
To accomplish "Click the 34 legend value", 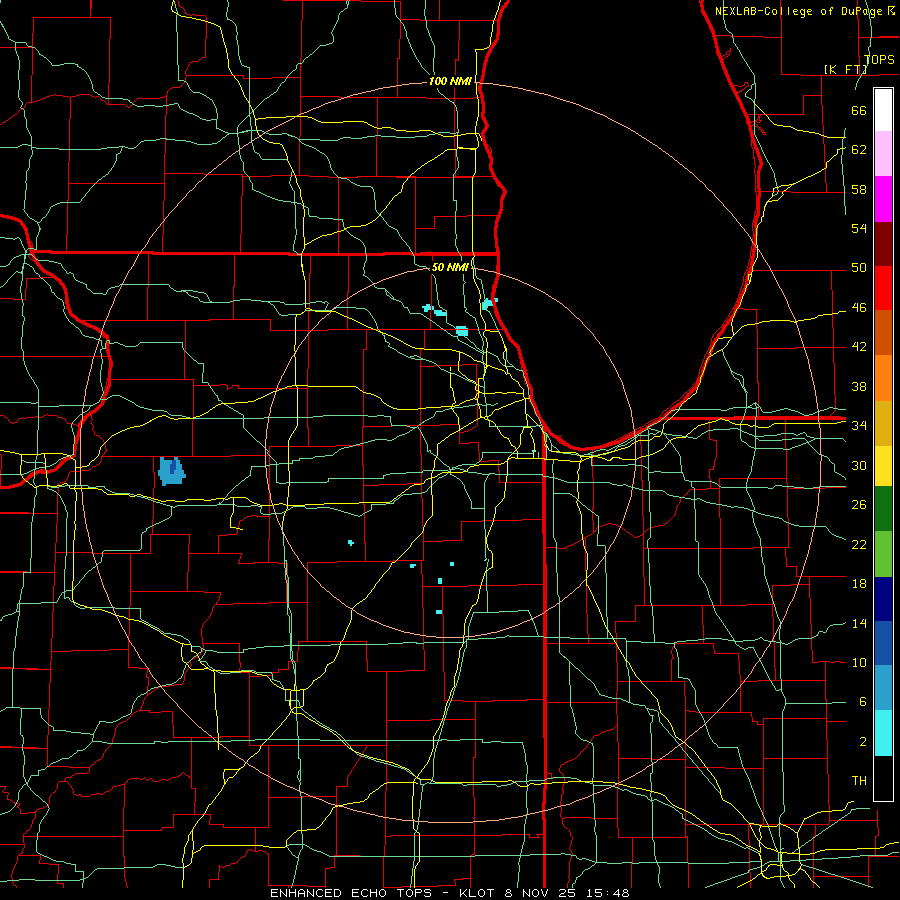I will click(859, 426).
